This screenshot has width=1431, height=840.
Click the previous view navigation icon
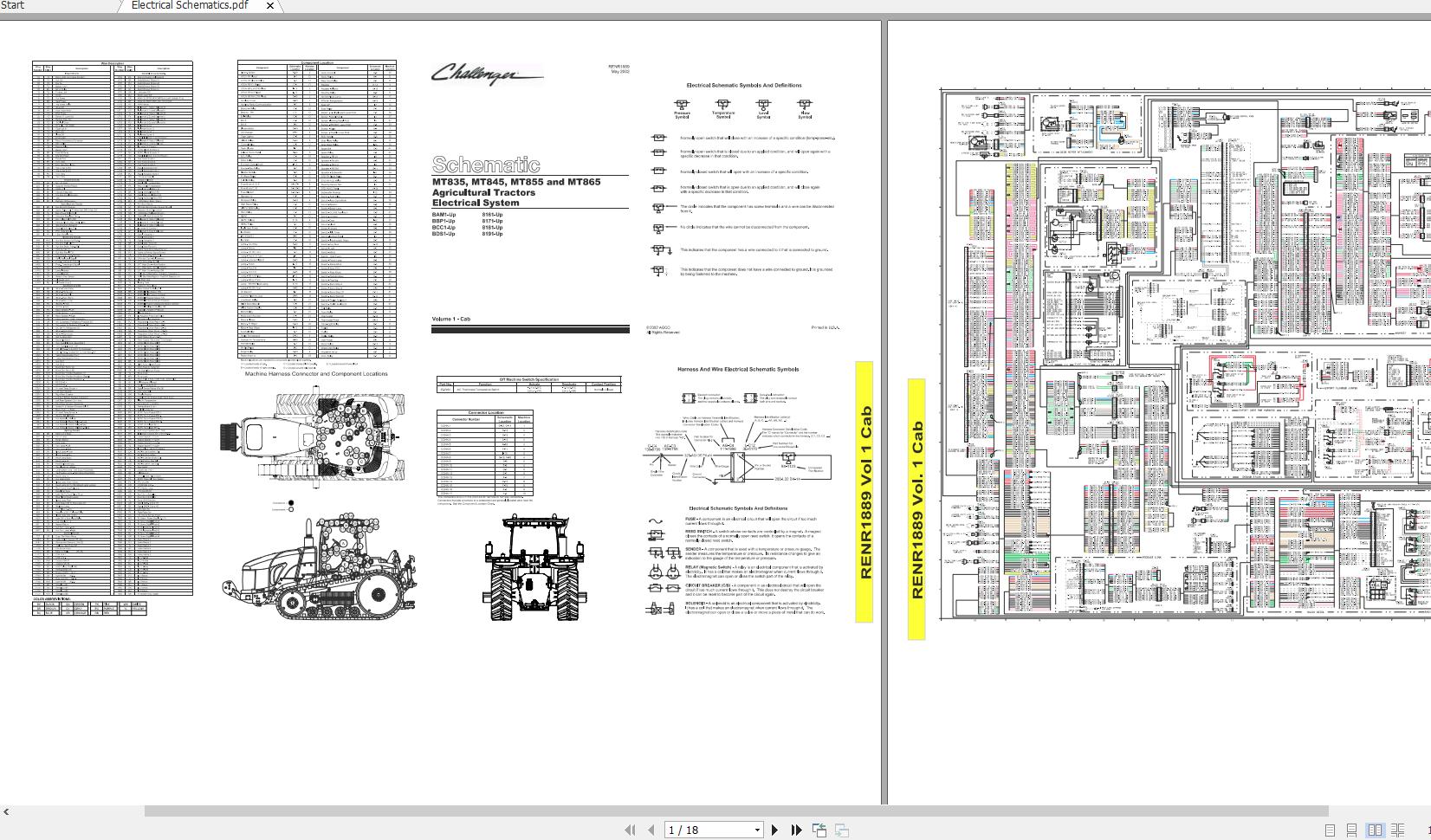click(x=819, y=830)
